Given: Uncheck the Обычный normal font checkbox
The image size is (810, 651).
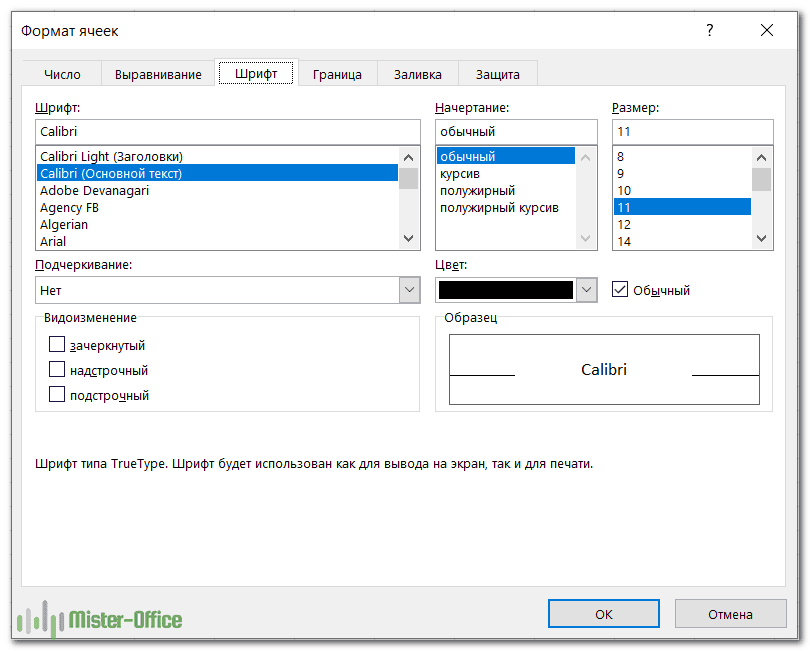Looking at the screenshot, I should click(x=620, y=290).
